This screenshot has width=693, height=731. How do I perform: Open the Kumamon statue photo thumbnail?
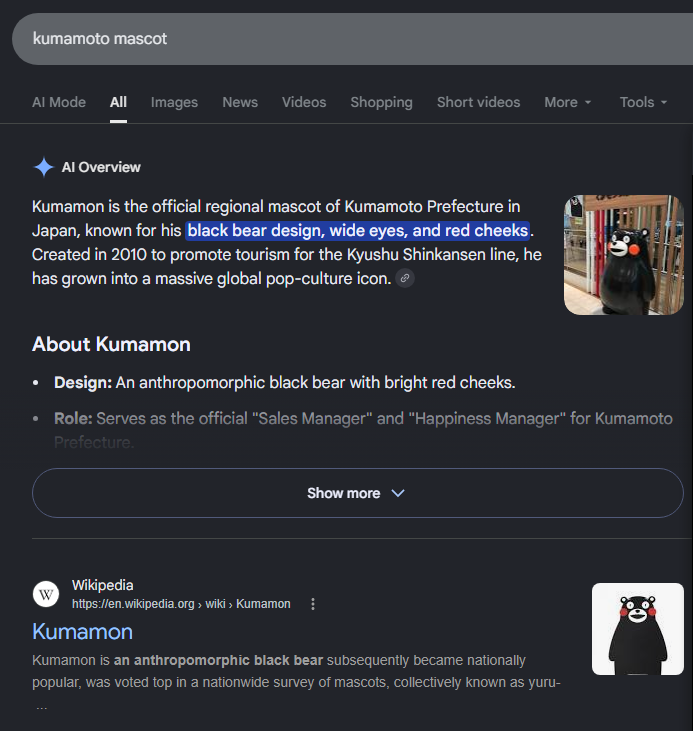click(624, 255)
